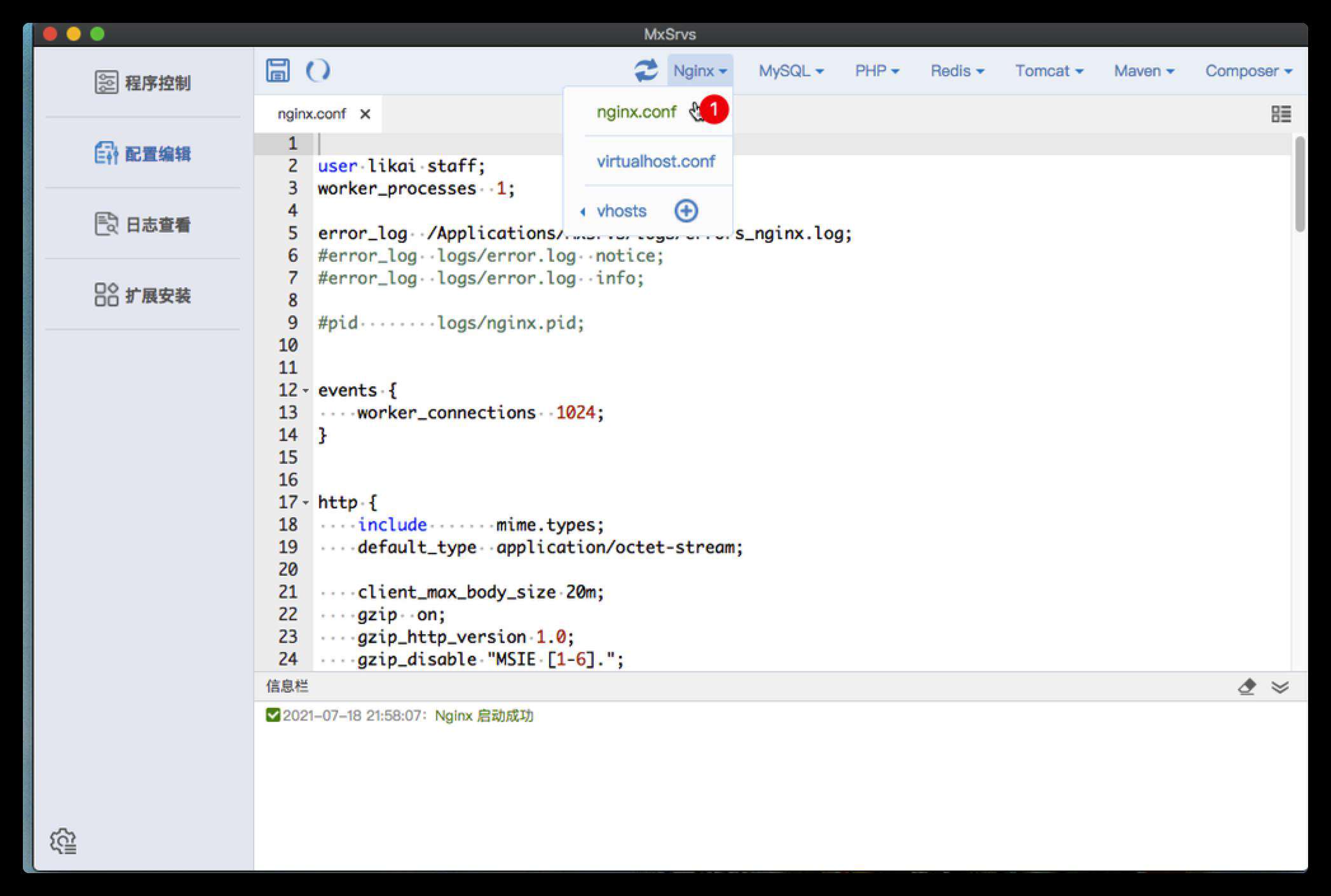Collapse the events block at line 12
The width and height of the screenshot is (1331, 896).
[306, 390]
